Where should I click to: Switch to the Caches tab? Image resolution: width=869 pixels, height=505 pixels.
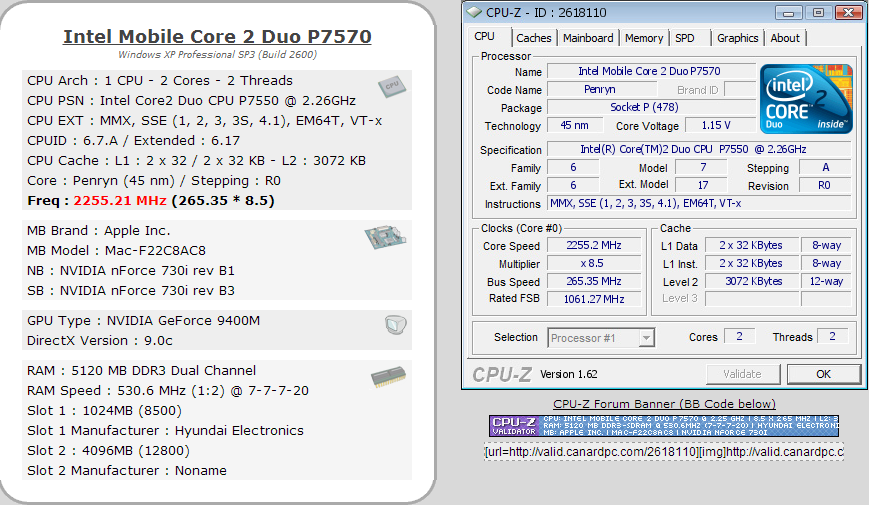pos(534,38)
